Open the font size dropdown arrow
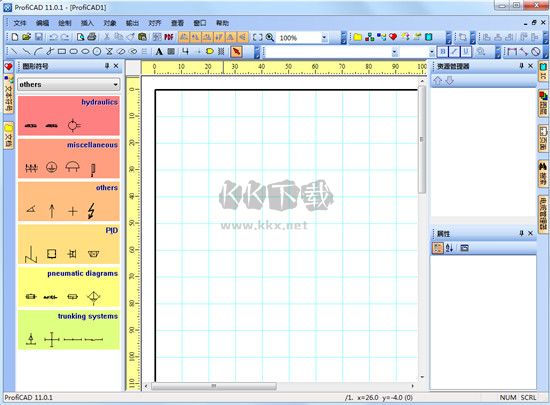550x405 pixels. (x=432, y=52)
